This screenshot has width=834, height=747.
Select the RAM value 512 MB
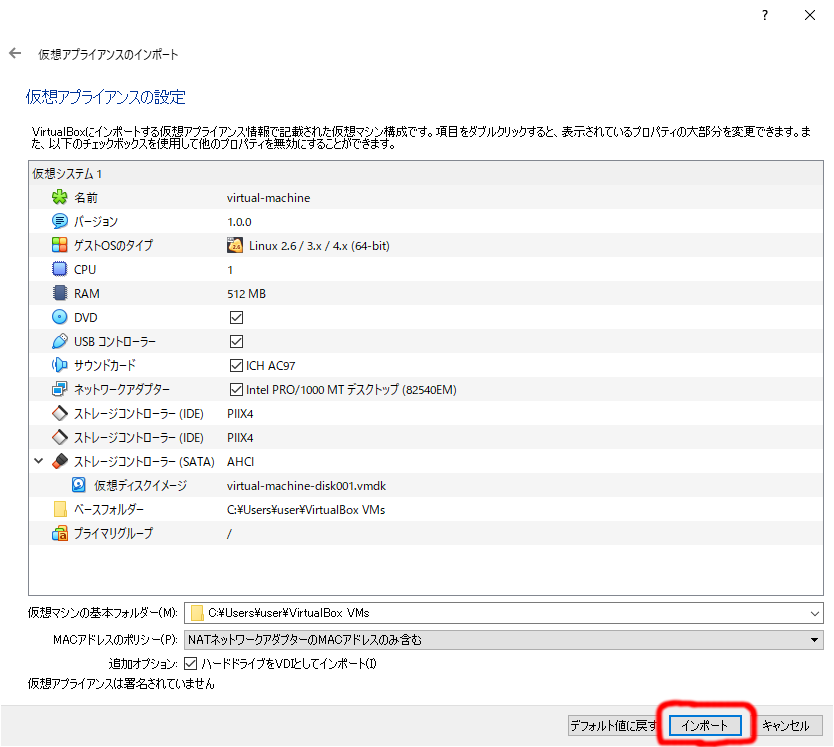click(246, 294)
